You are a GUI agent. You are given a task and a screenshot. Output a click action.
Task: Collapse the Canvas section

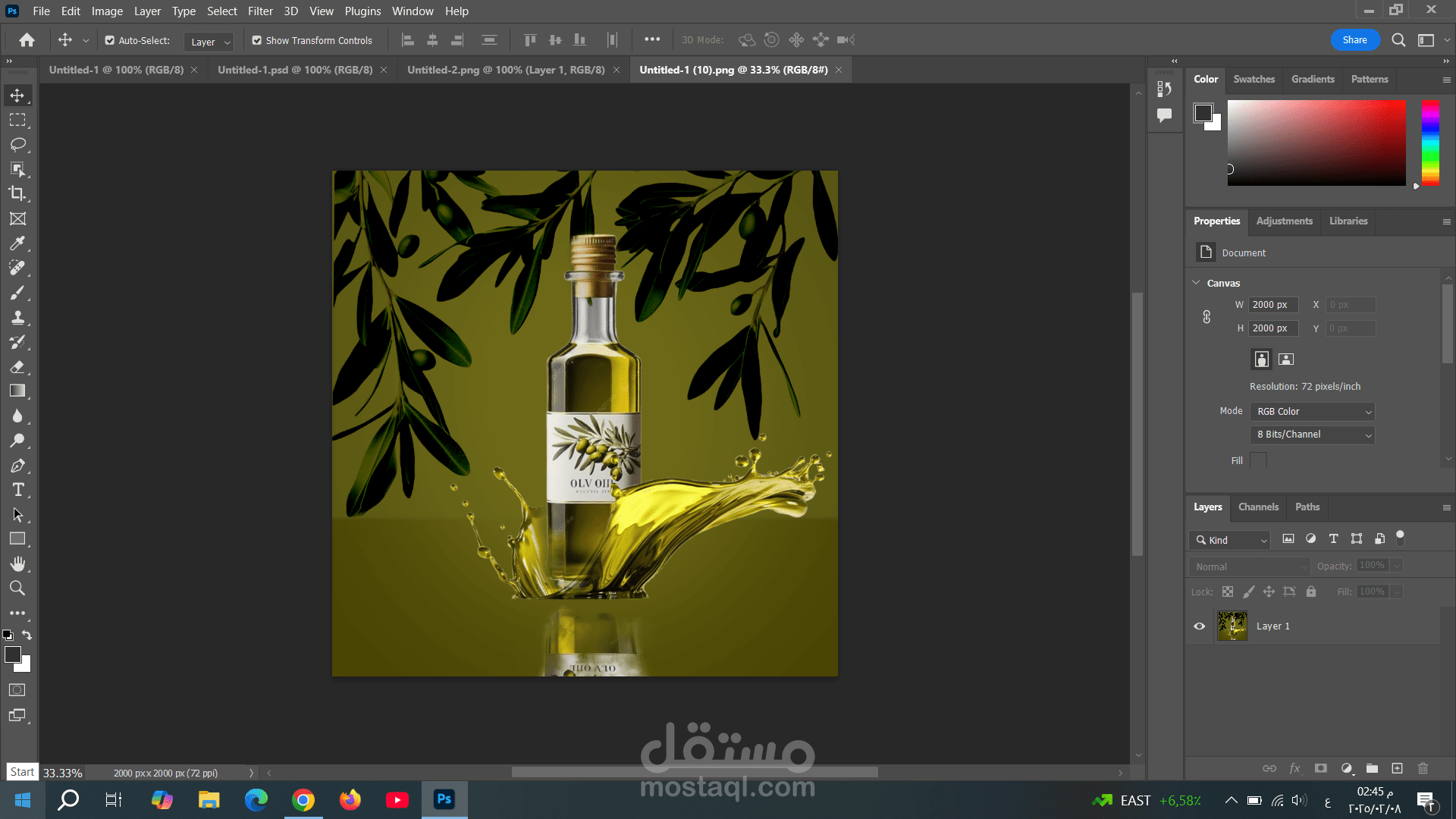1197,283
